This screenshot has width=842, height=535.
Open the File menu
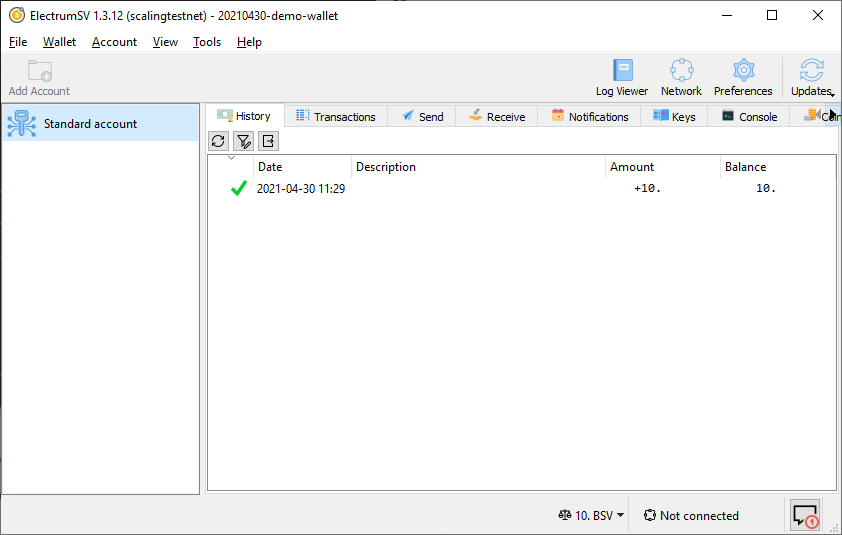(x=18, y=42)
